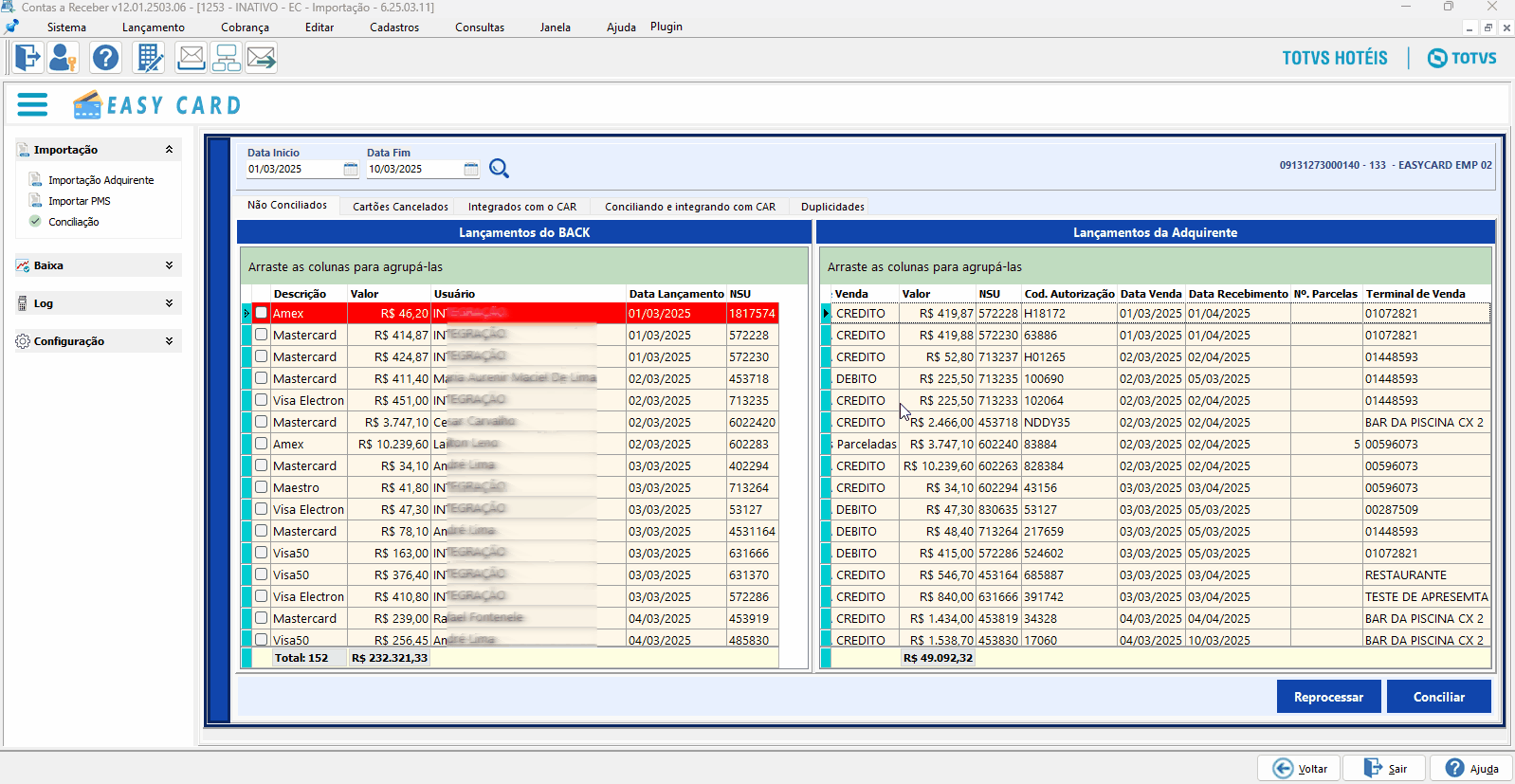Click the exit door toolbar icon

pyautogui.click(x=27, y=58)
